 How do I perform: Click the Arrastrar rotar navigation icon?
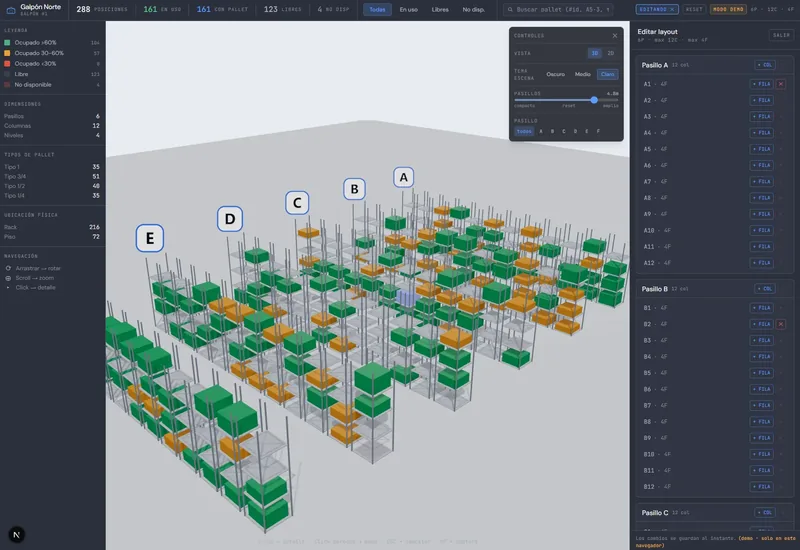8,268
